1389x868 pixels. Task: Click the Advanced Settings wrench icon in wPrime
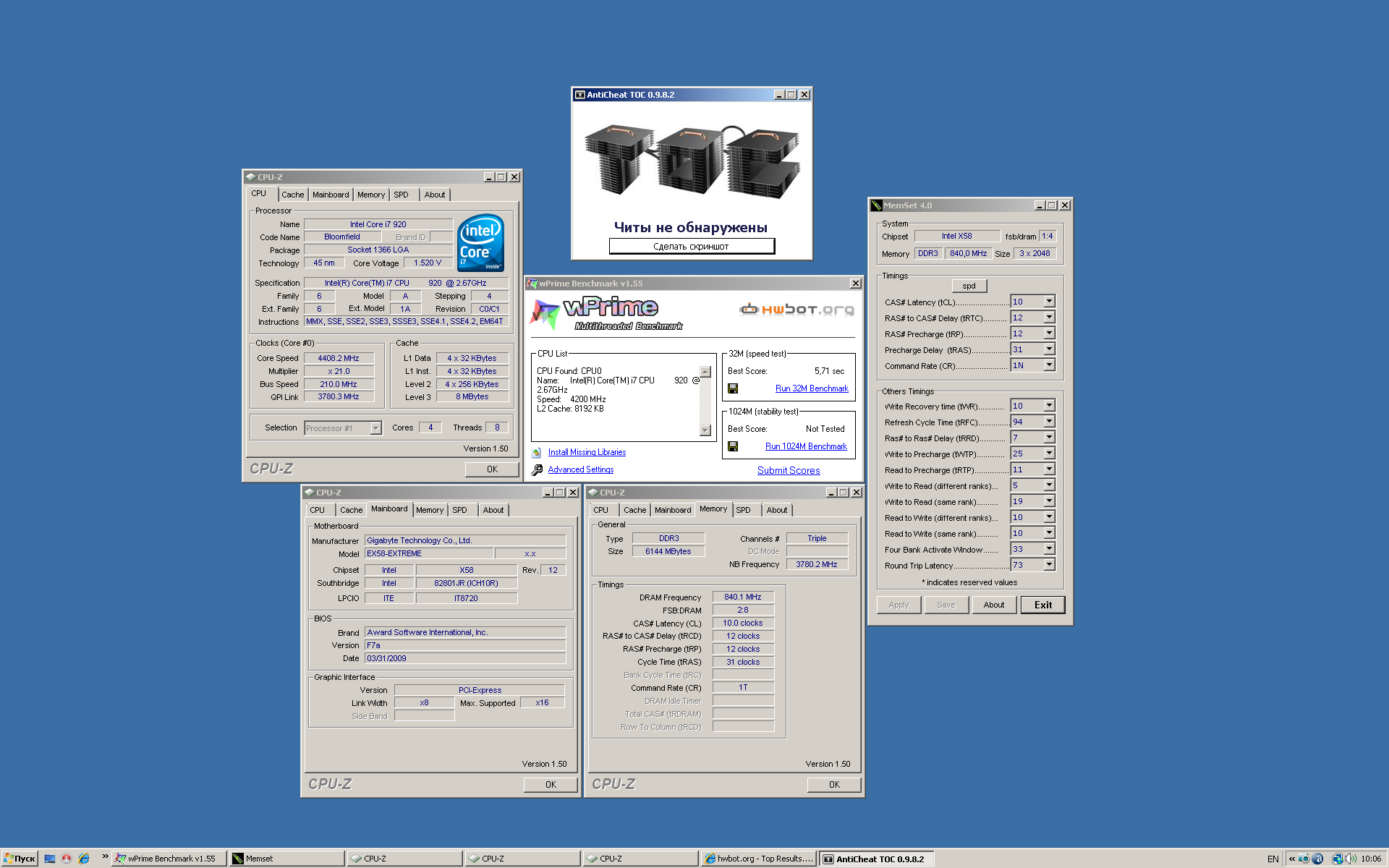(537, 470)
